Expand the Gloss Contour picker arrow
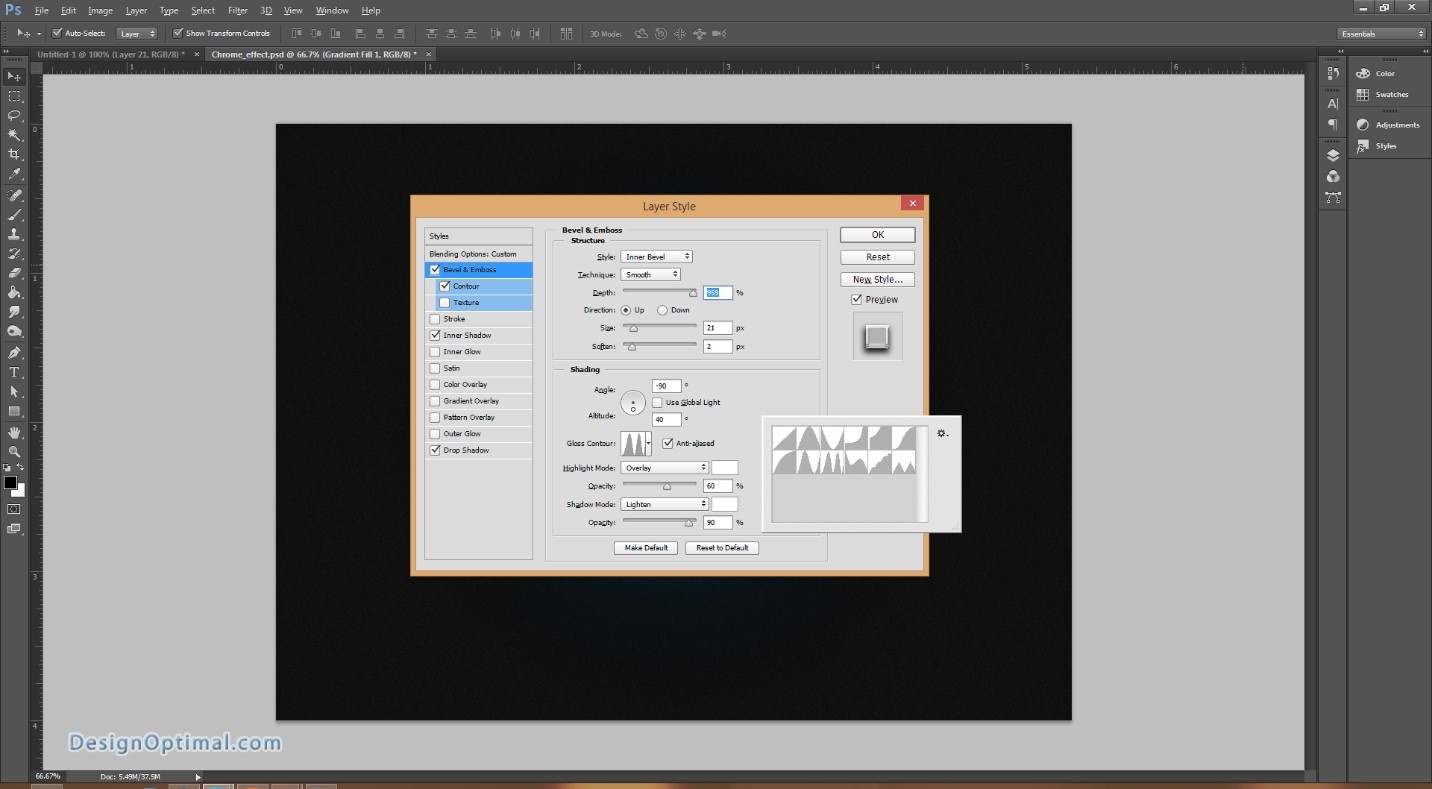The image size is (1432, 789). click(648, 443)
